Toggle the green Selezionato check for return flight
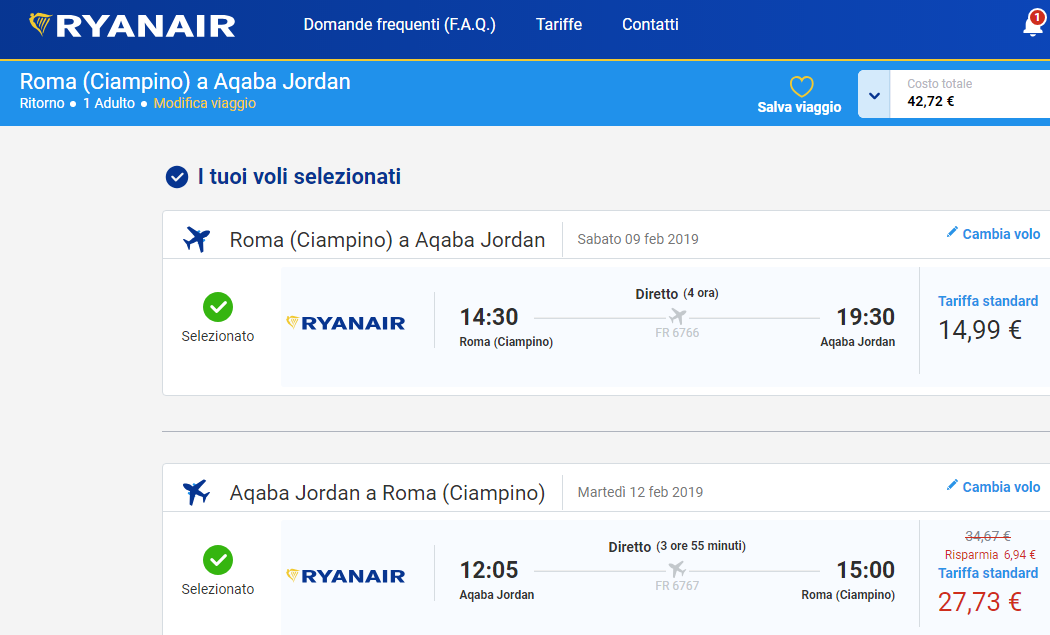Image resolution: width=1050 pixels, height=635 pixels. (x=218, y=560)
